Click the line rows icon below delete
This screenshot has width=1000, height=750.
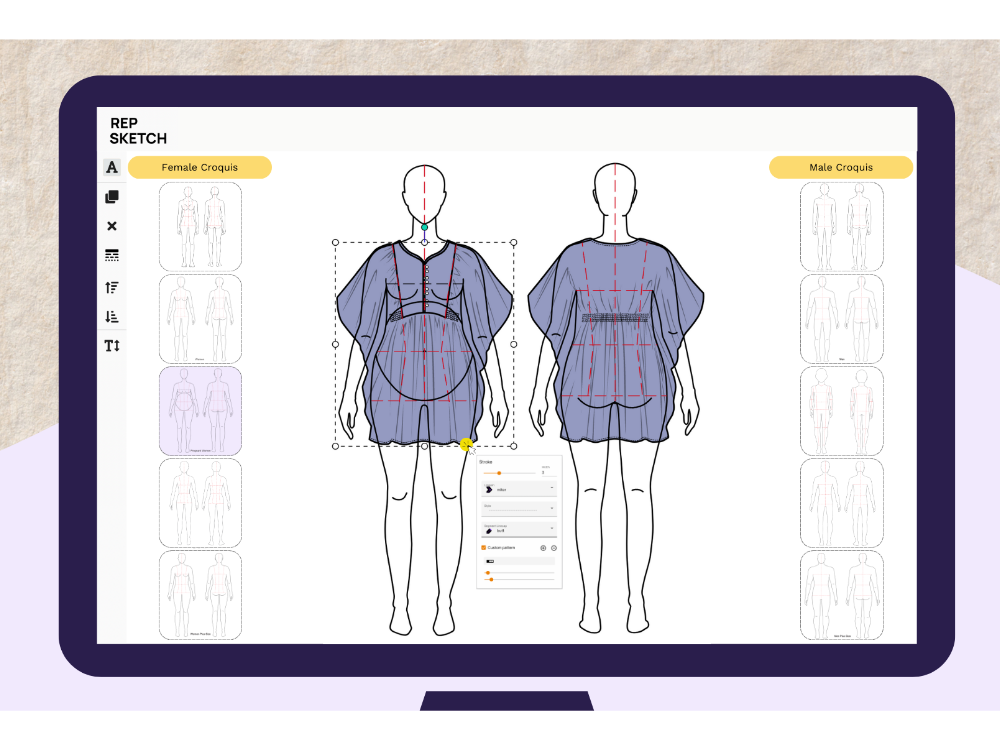point(112,255)
